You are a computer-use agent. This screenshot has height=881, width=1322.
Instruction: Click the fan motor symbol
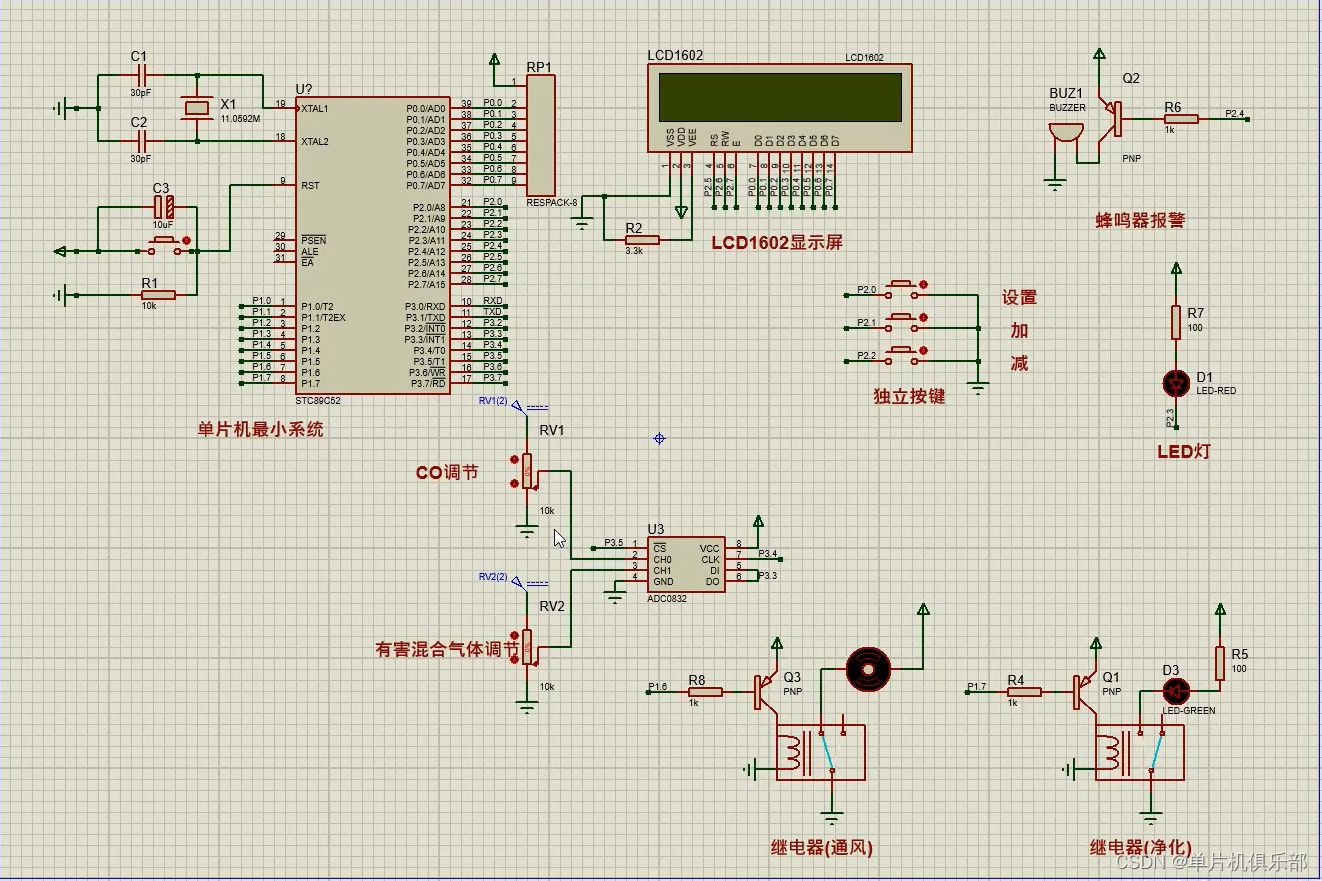click(x=867, y=668)
